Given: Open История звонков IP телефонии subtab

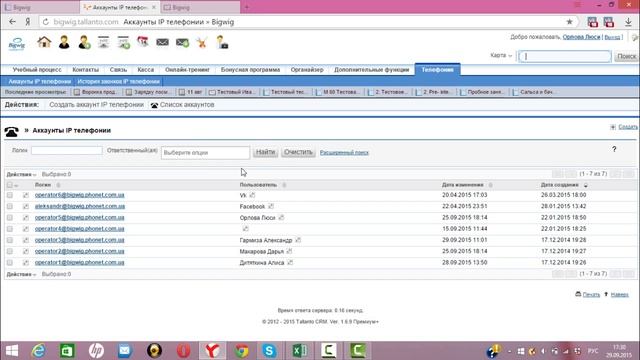Looking at the screenshot, I should pyautogui.click(x=118, y=82).
